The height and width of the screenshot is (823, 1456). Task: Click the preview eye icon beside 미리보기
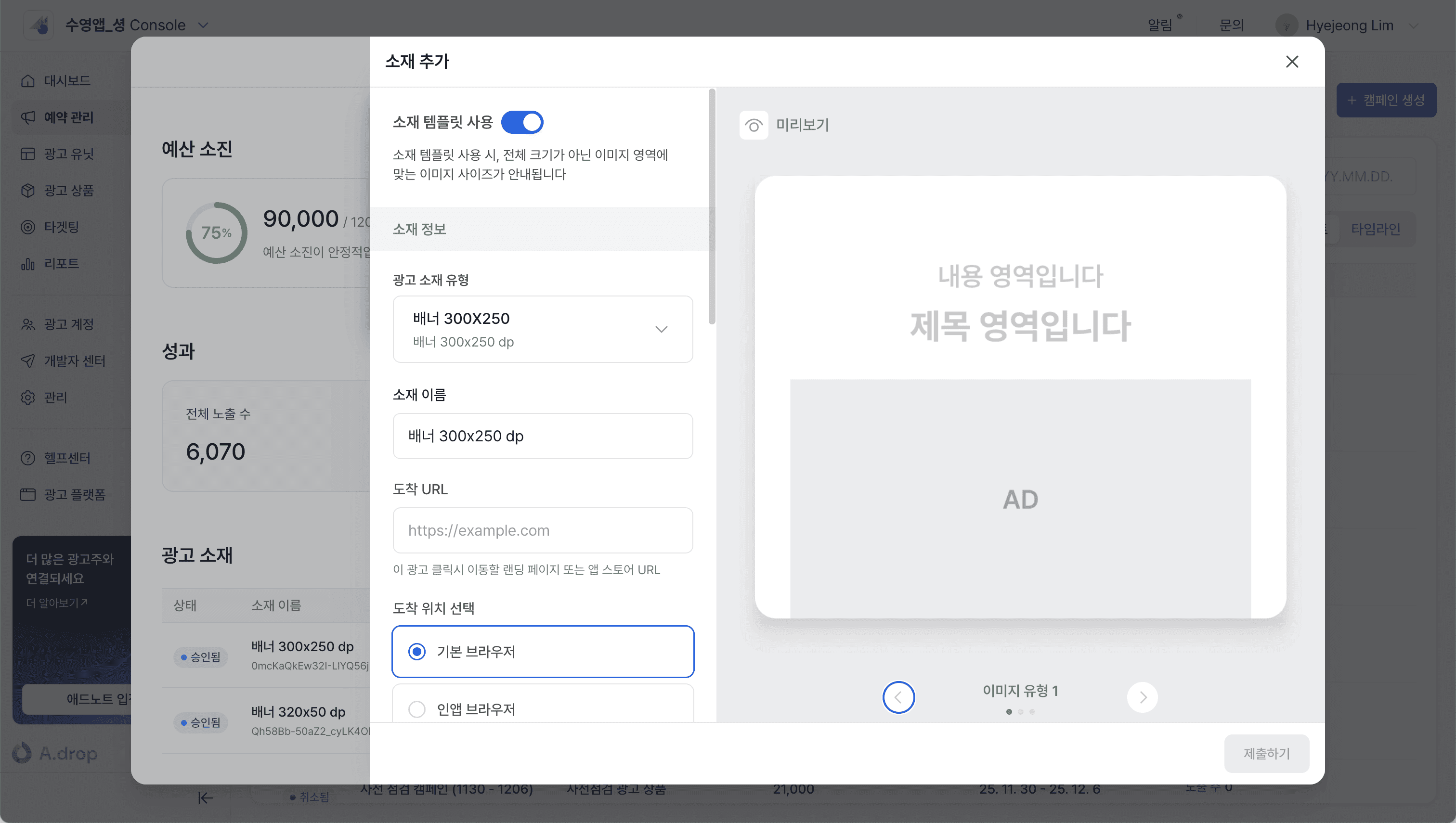coord(753,125)
